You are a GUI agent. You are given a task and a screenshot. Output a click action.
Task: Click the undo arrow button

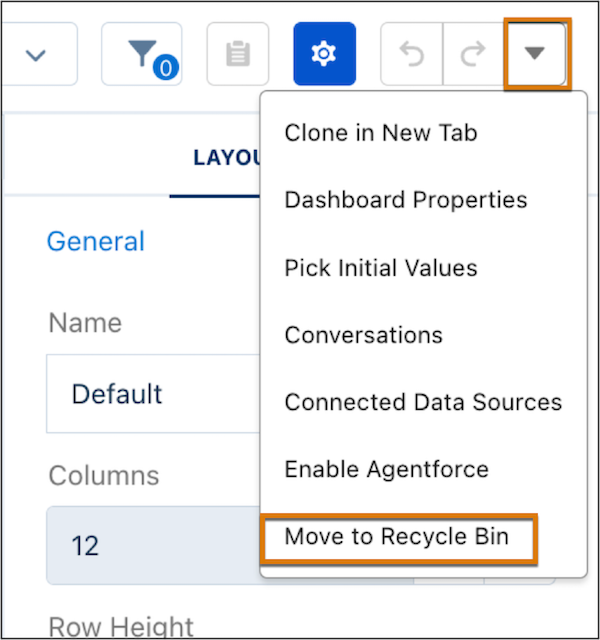pyautogui.click(x=411, y=54)
